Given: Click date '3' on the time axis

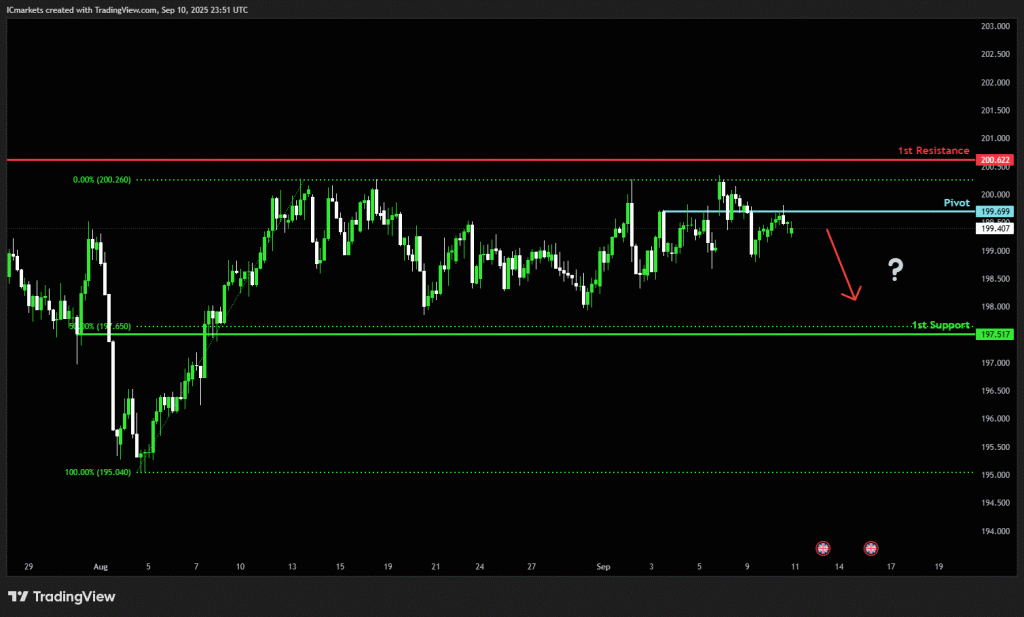Looking at the screenshot, I should pyautogui.click(x=651, y=567).
